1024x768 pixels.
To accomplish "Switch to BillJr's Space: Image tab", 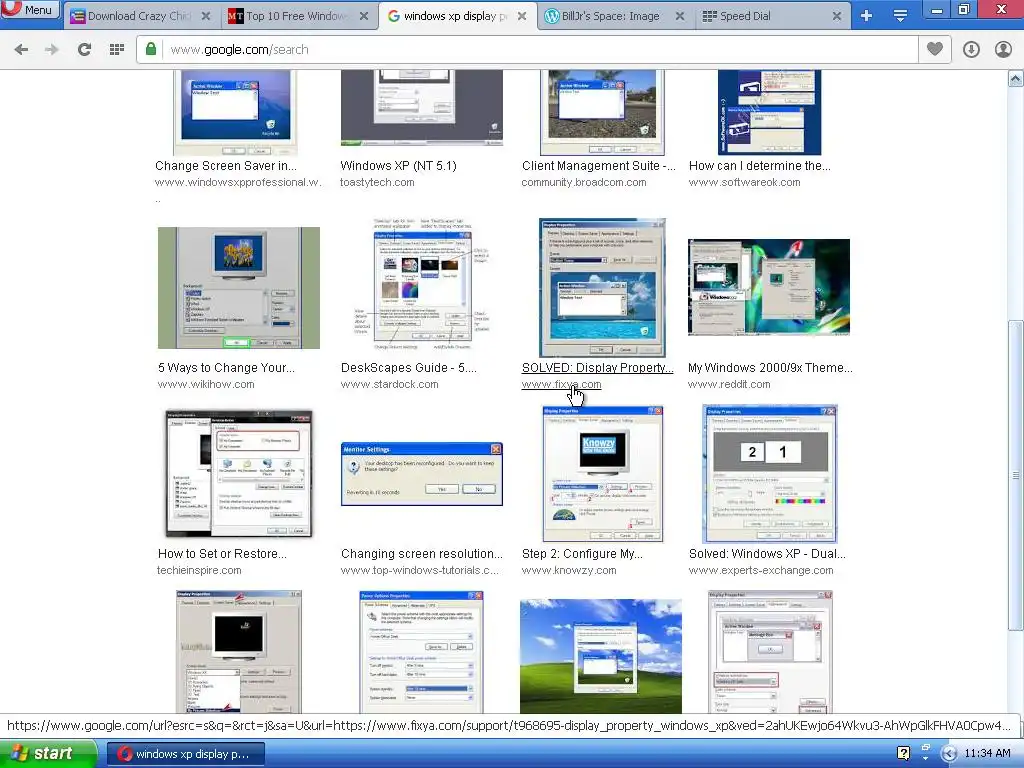I will [610, 16].
